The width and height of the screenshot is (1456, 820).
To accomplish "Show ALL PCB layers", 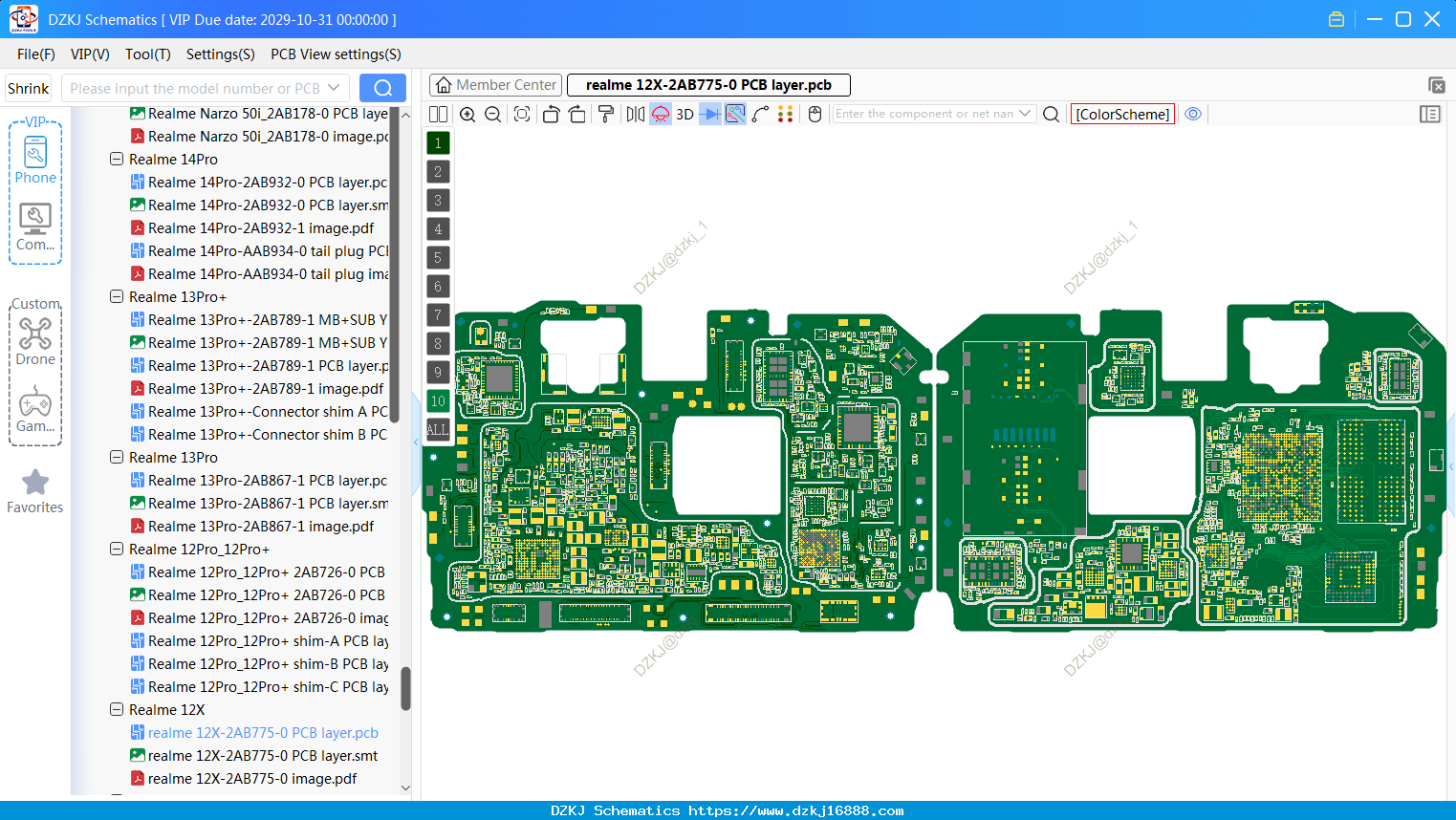I will click(438, 430).
